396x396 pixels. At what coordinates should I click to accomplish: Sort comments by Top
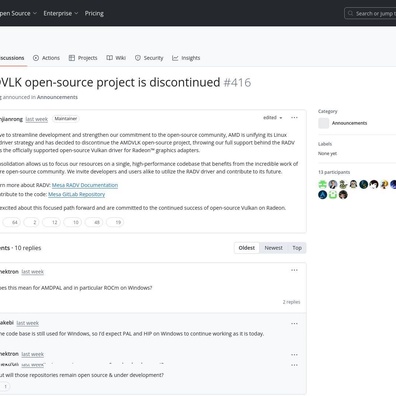297,248
